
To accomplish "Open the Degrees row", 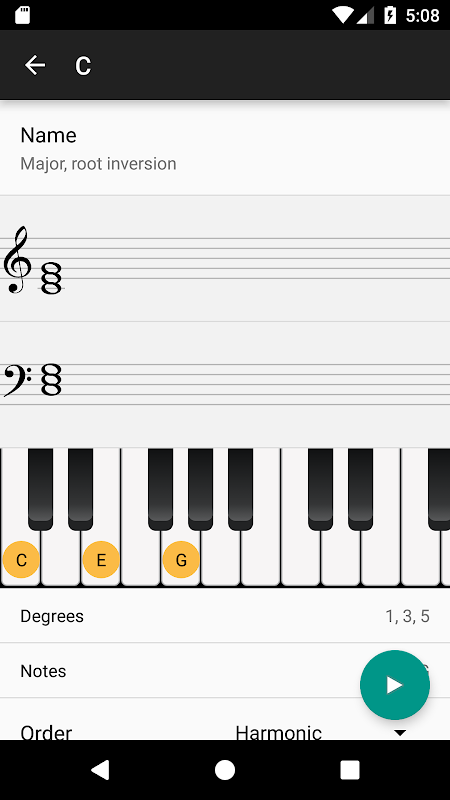I will click(x=225, y=616).
